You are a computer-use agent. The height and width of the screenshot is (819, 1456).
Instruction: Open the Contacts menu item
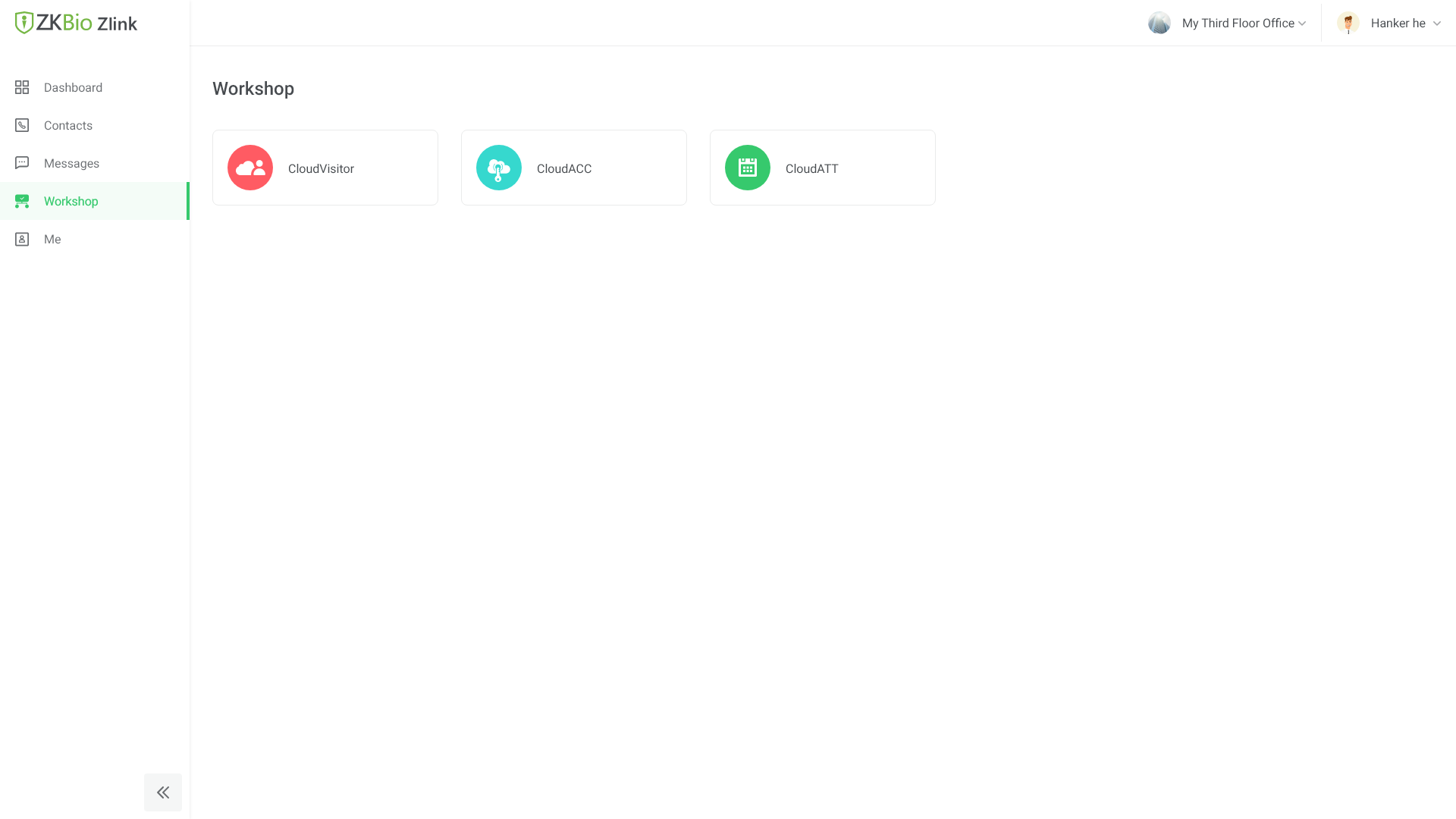[68, 125]
